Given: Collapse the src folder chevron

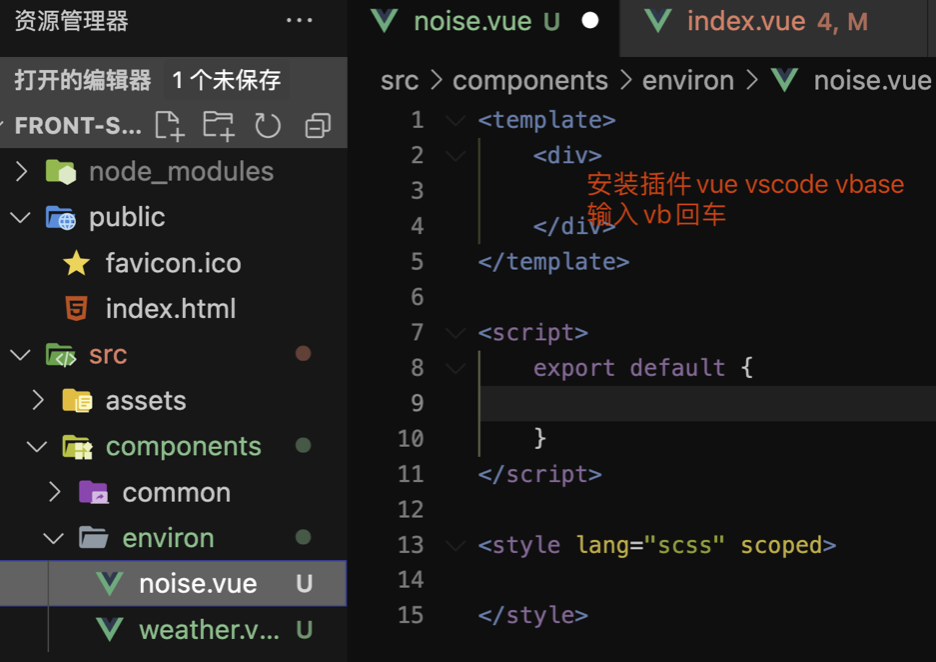Looking at the screenshot, I should point(21,355).
